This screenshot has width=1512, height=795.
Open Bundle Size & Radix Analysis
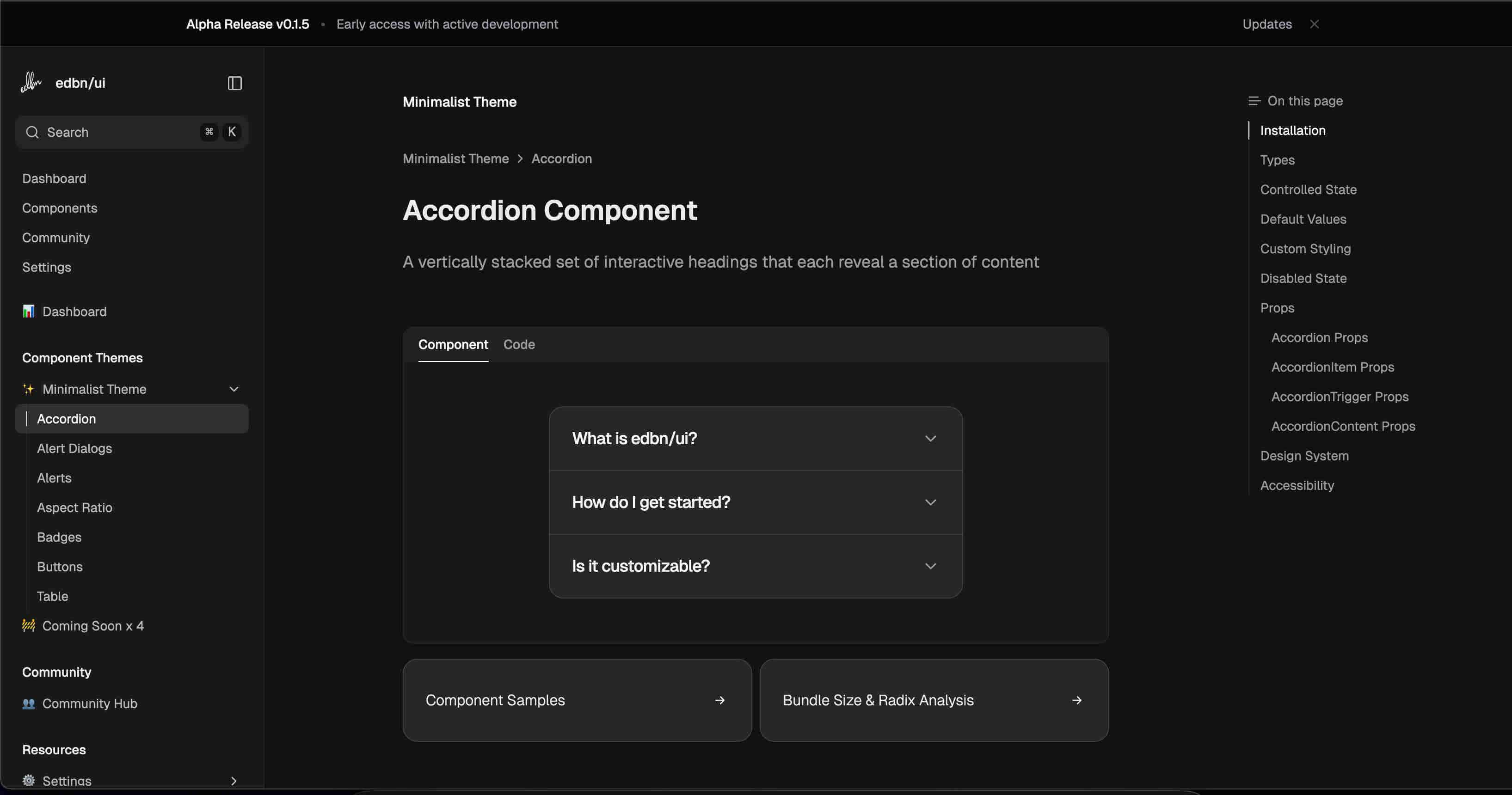933,700
